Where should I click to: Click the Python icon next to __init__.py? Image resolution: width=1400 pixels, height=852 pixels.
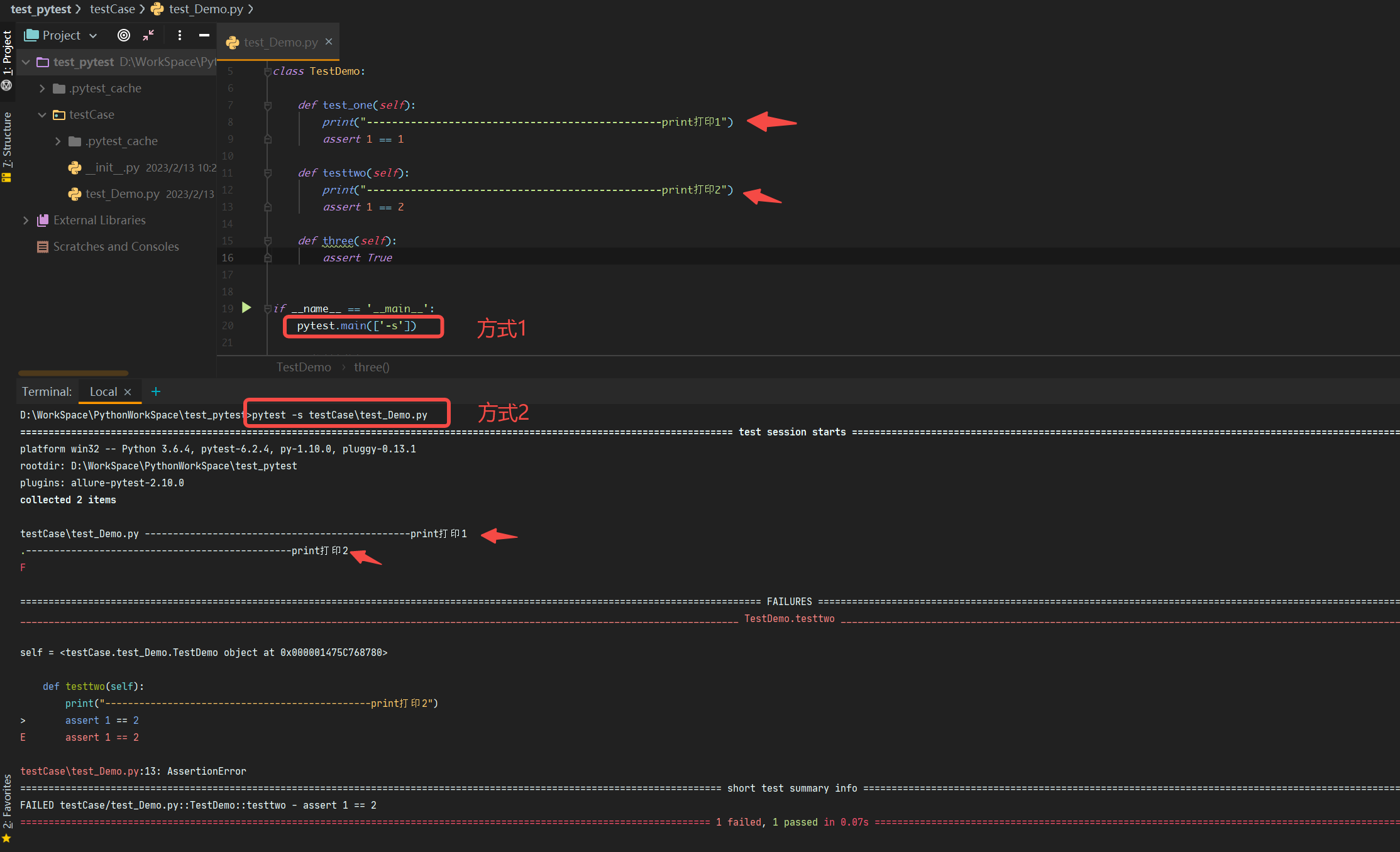click(74, 168)
